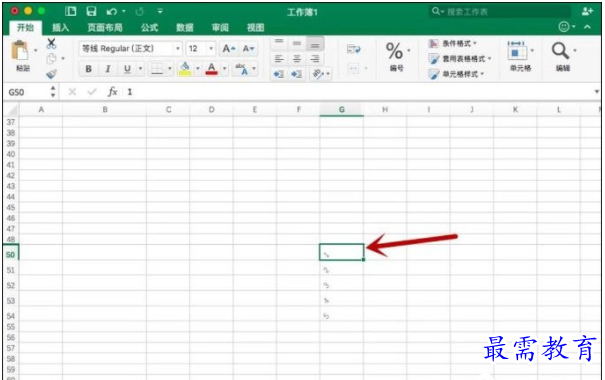Click the Paste clipboard icon

(20, 51)
